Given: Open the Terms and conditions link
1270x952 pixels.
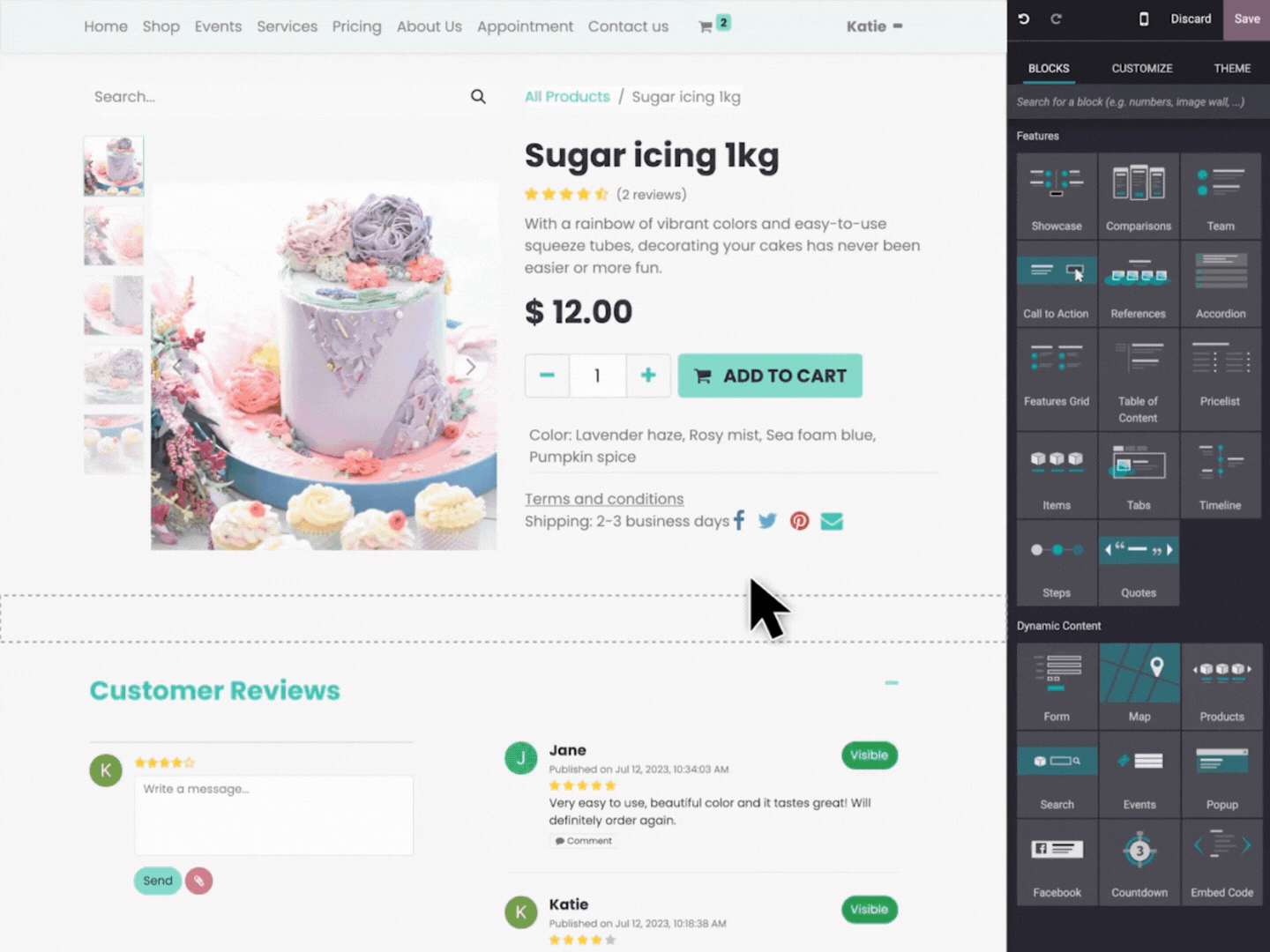Looking at the screenshot, I should coord(604,499).
